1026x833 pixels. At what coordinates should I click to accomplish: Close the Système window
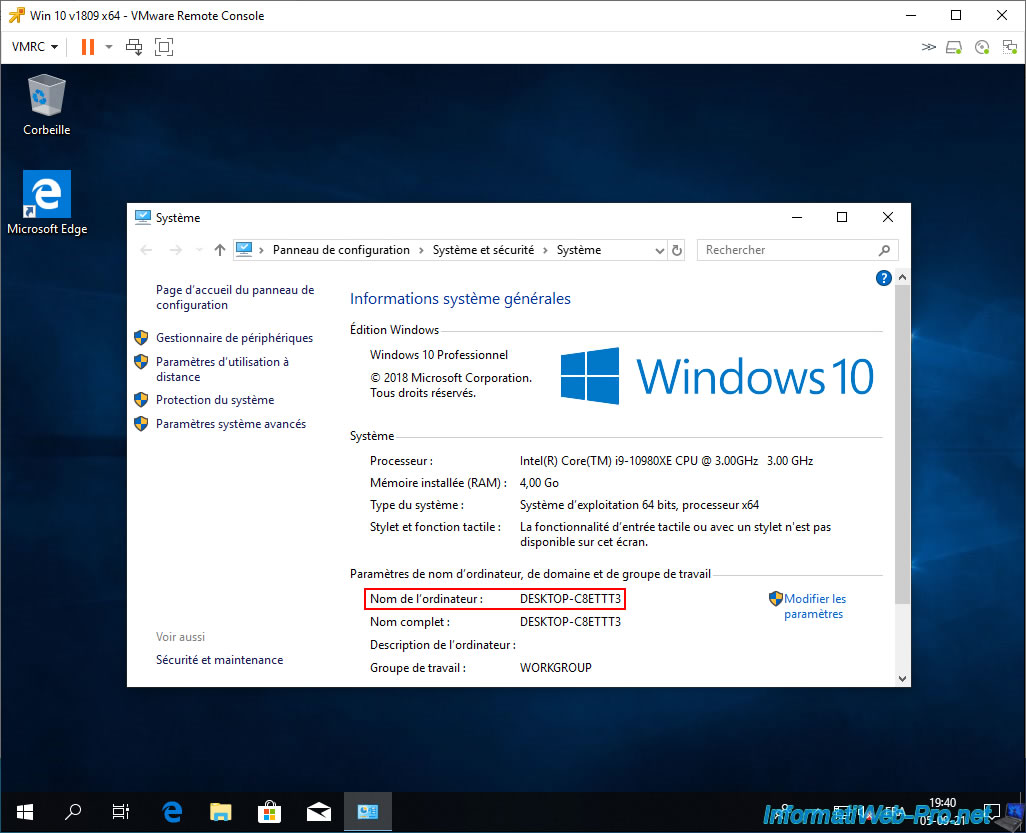point(888,217)
